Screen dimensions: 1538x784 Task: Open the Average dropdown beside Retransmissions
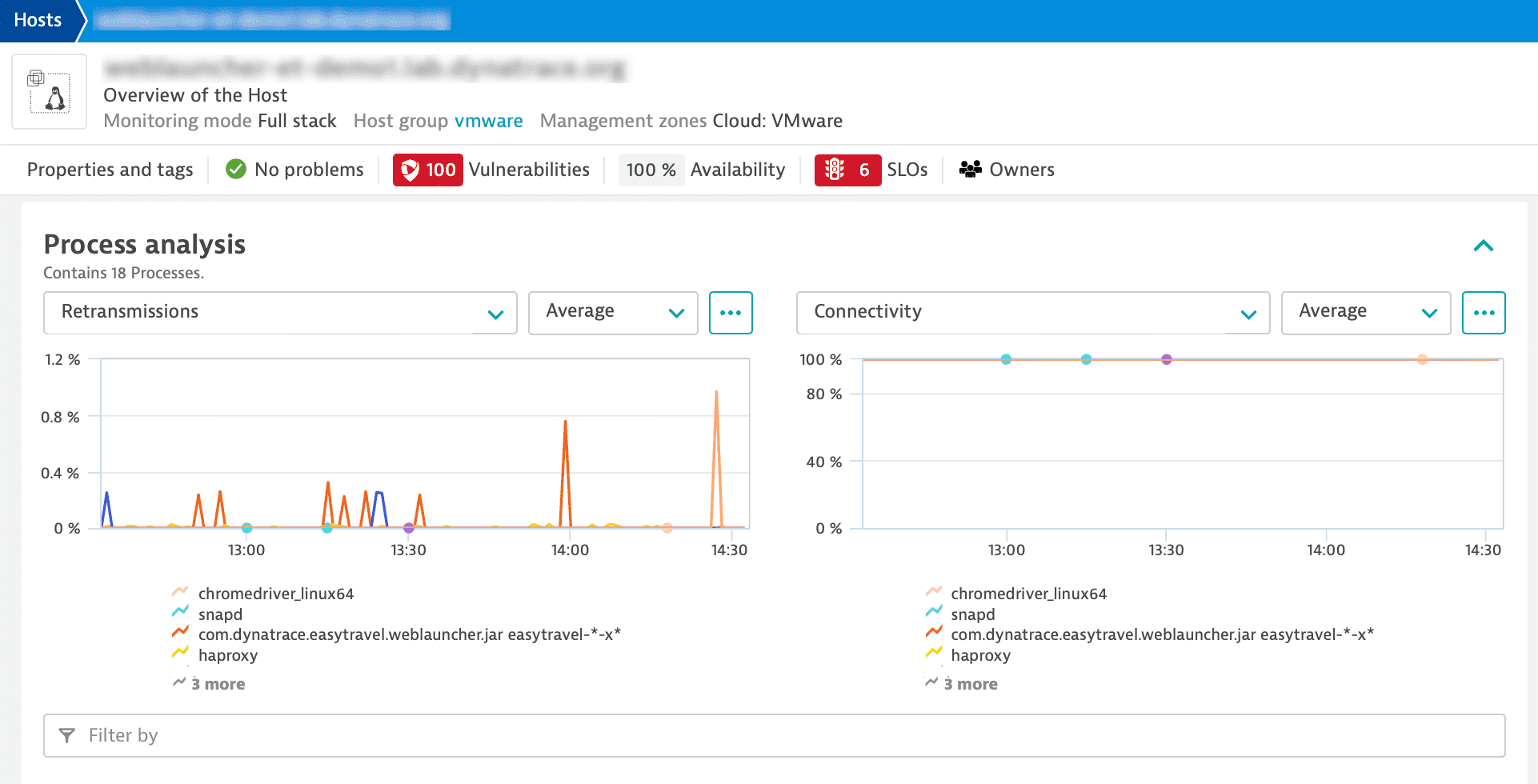pos(613,313)
